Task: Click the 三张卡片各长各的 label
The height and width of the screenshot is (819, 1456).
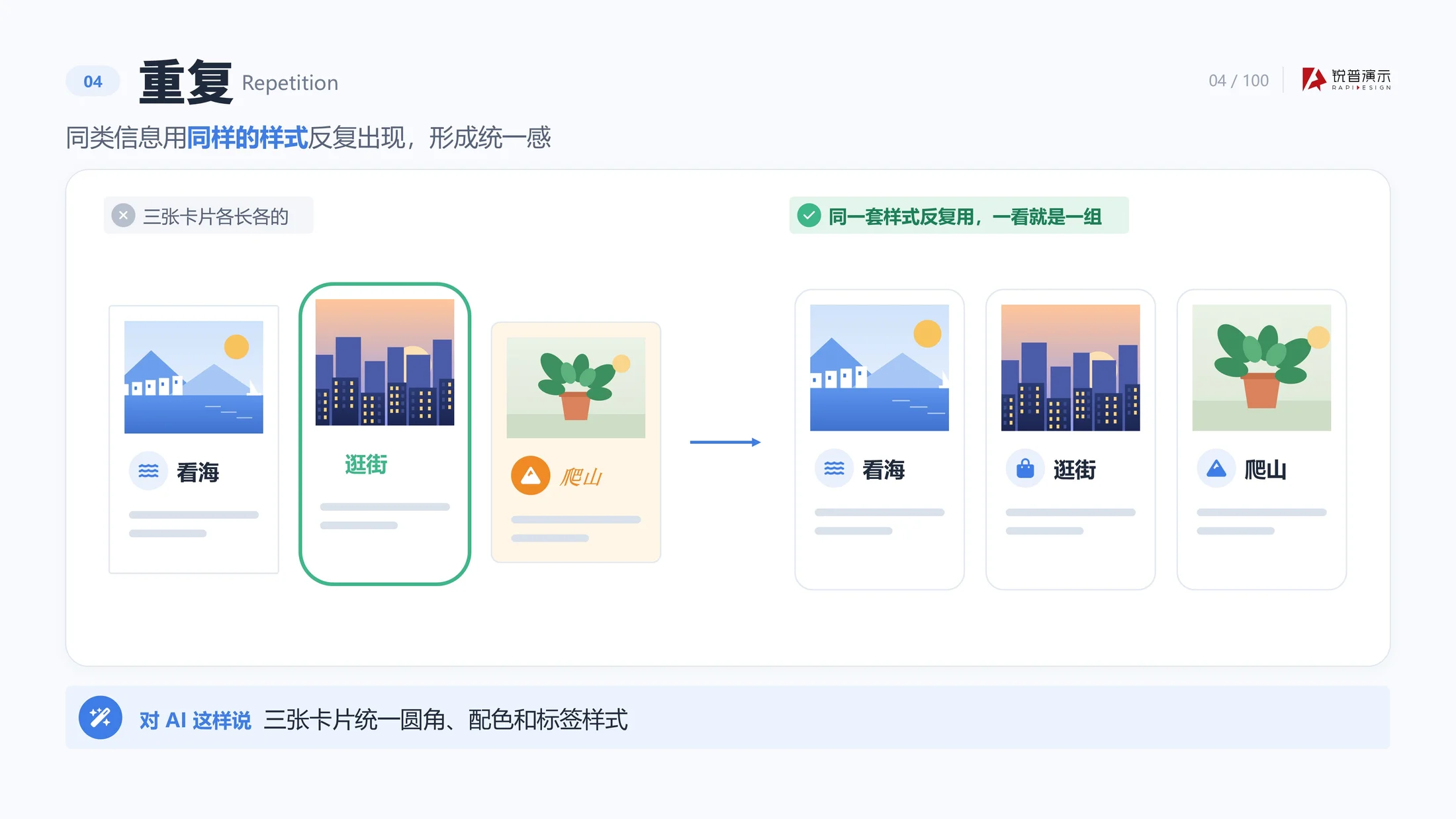Action: (x=216, y=216)
